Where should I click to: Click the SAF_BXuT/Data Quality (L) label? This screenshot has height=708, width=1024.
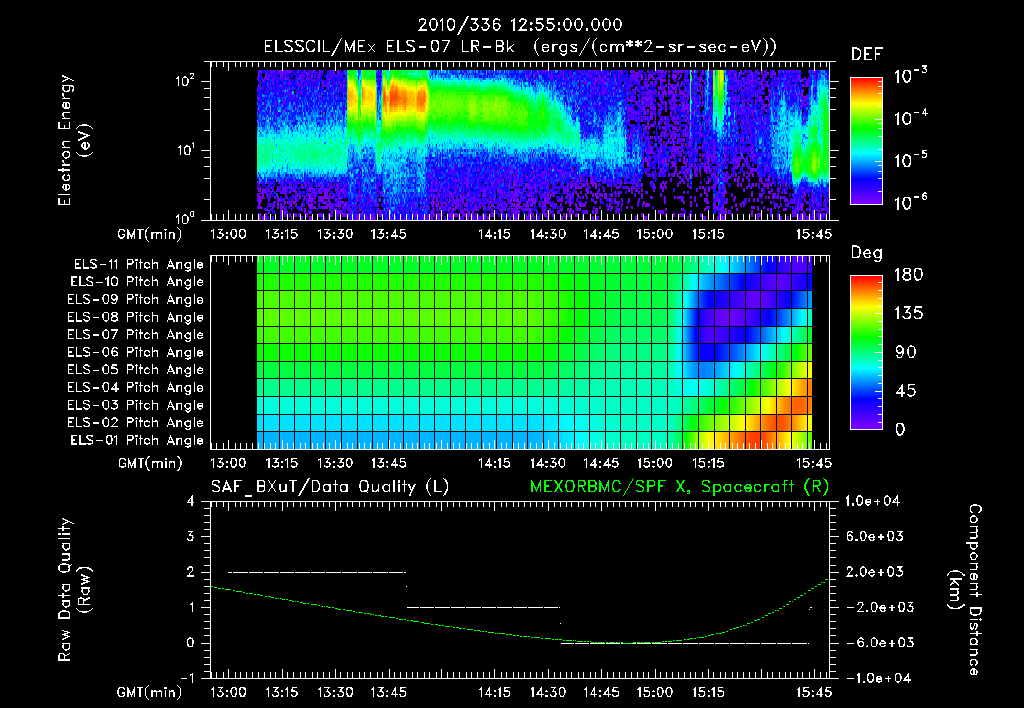pyautogui.click(x=330, y=487)
